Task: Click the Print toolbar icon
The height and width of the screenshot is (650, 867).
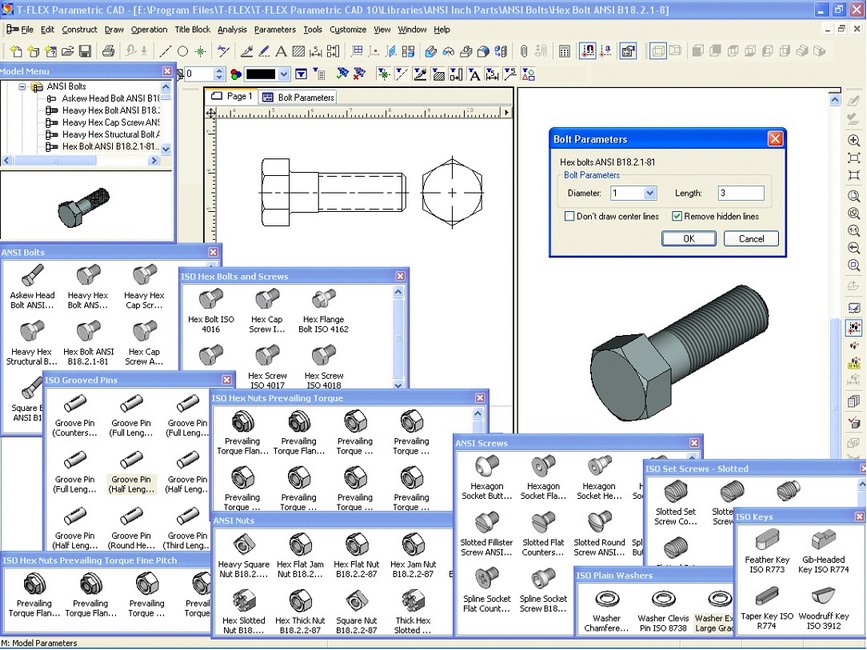Action: [107, 51]
